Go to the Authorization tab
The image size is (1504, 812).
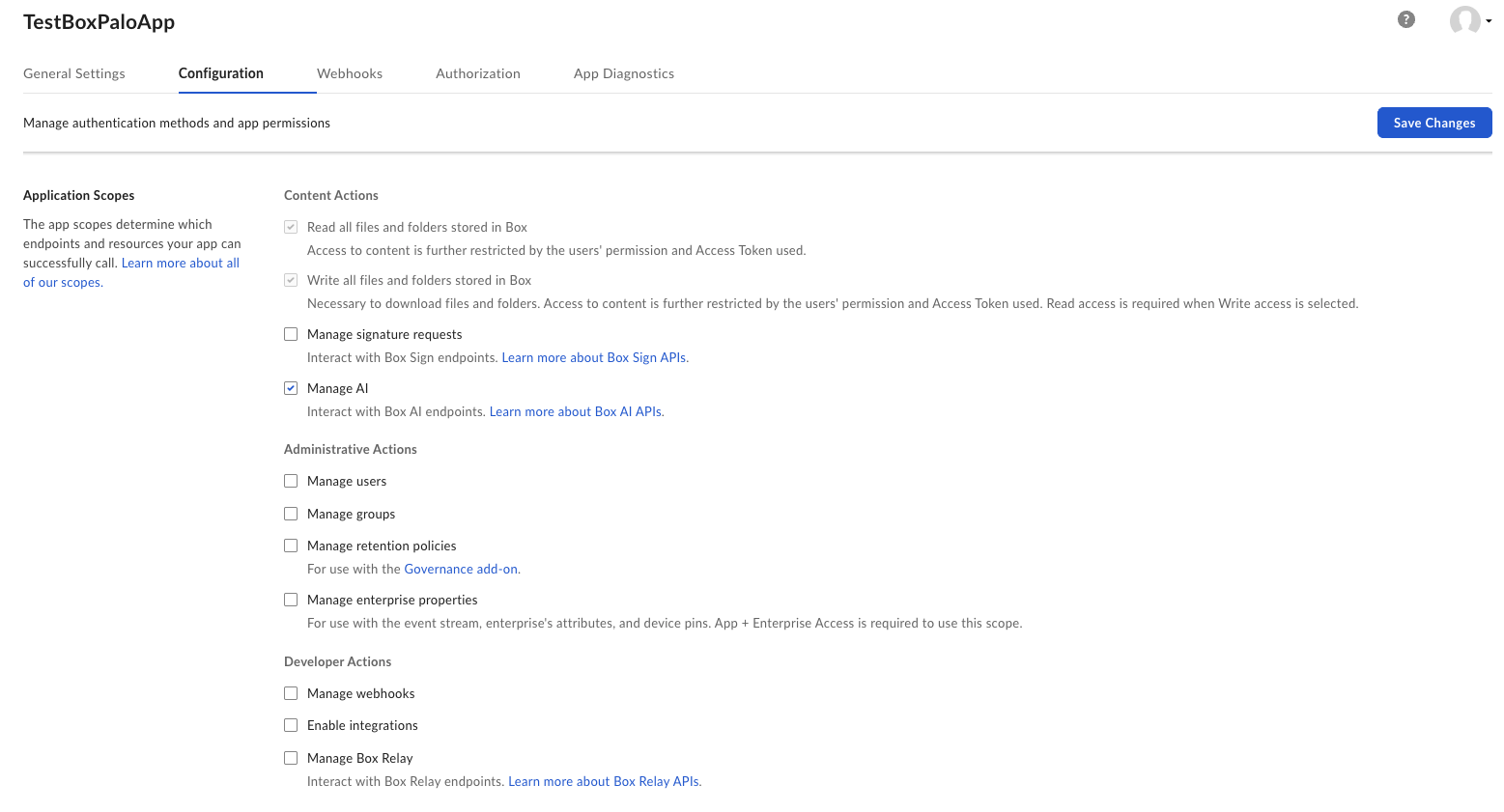(477, 73)
